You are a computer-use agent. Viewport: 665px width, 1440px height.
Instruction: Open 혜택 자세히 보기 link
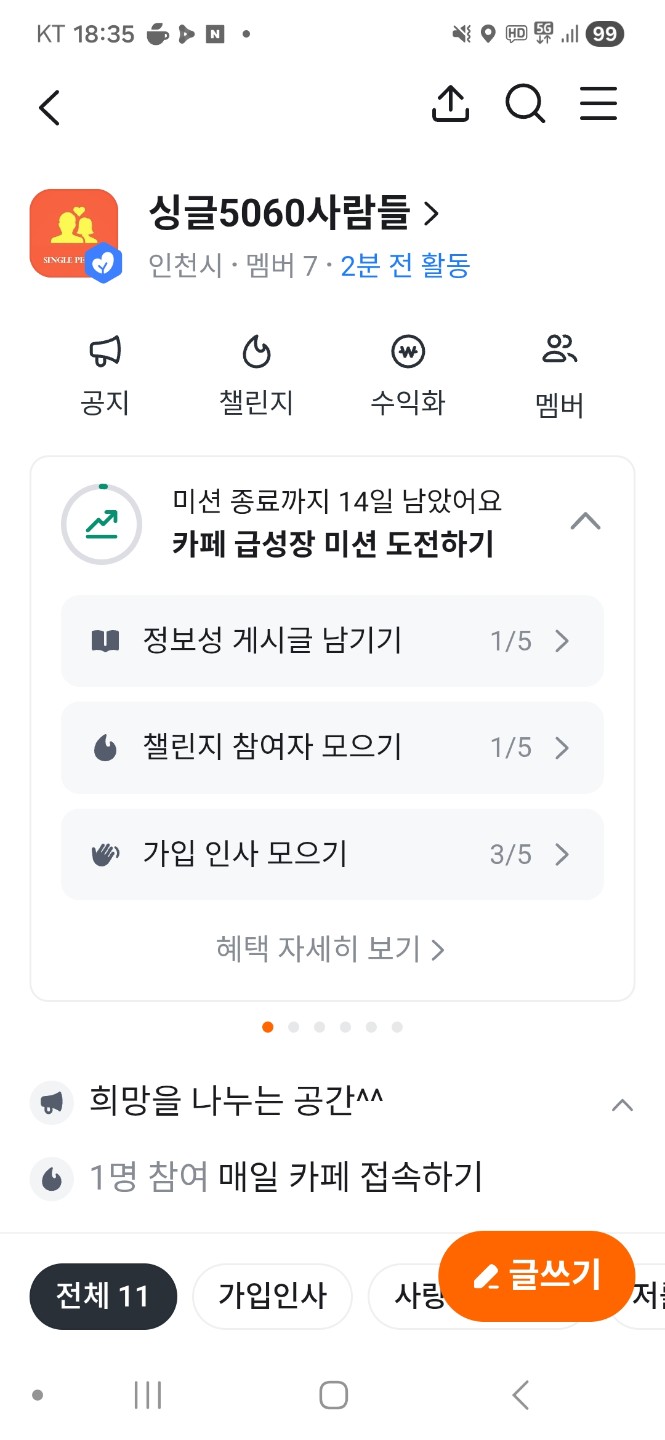pos(330,948)
